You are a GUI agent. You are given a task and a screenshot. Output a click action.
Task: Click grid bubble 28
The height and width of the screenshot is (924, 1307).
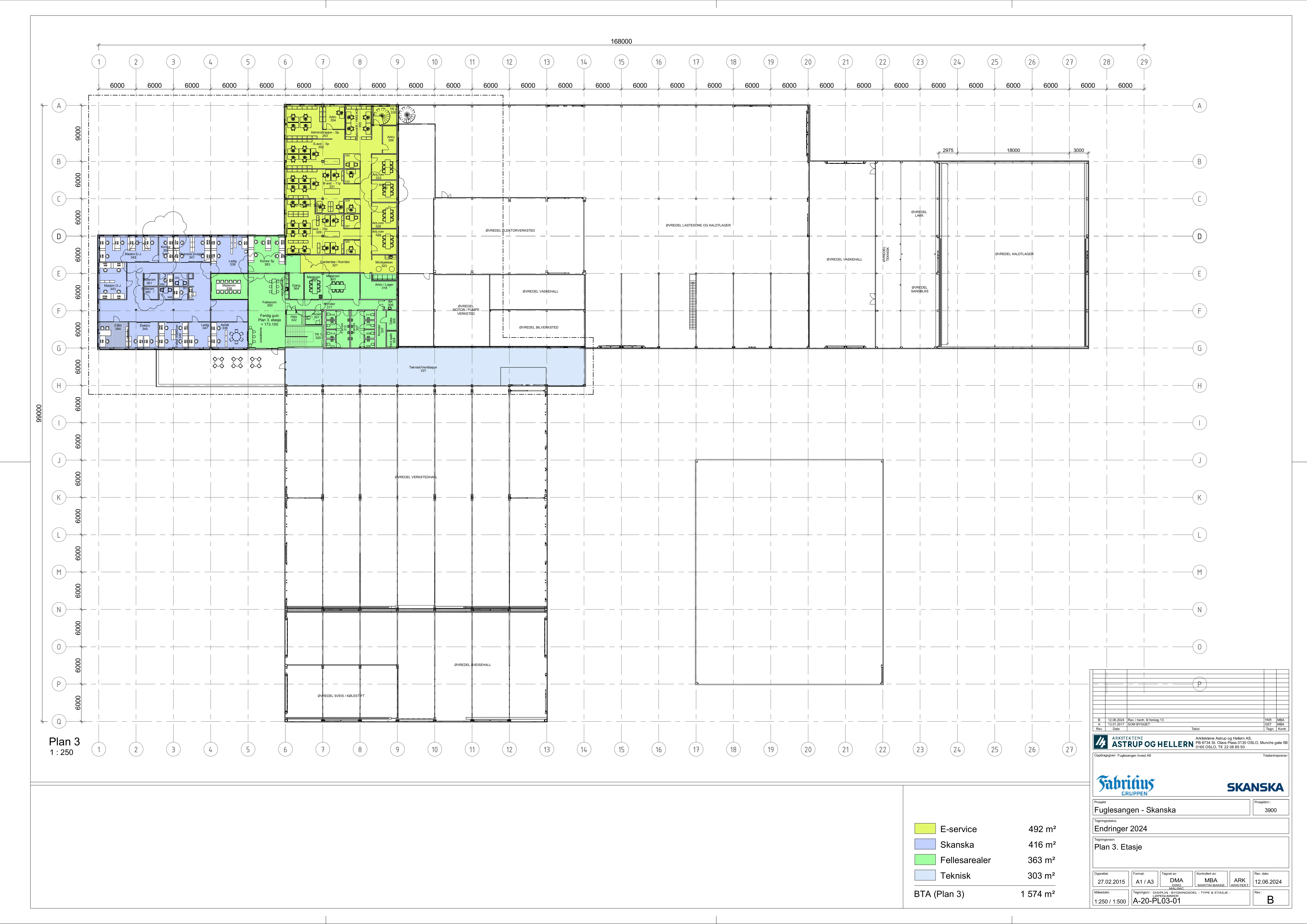point(1106,62)
